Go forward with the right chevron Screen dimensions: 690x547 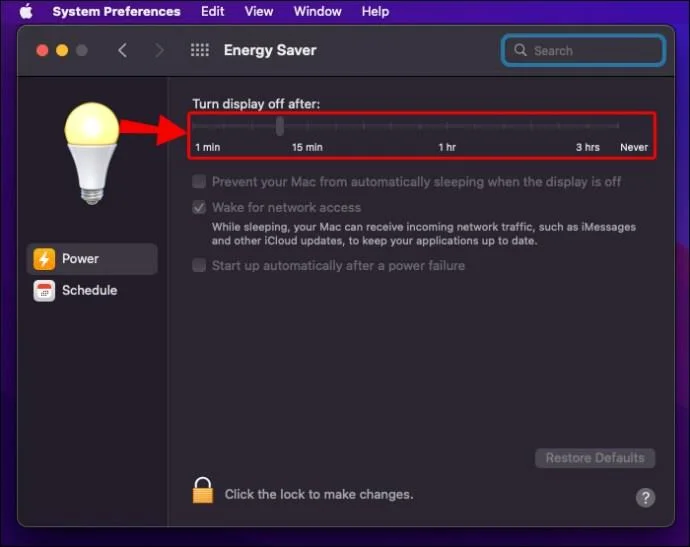pos(159,50)
